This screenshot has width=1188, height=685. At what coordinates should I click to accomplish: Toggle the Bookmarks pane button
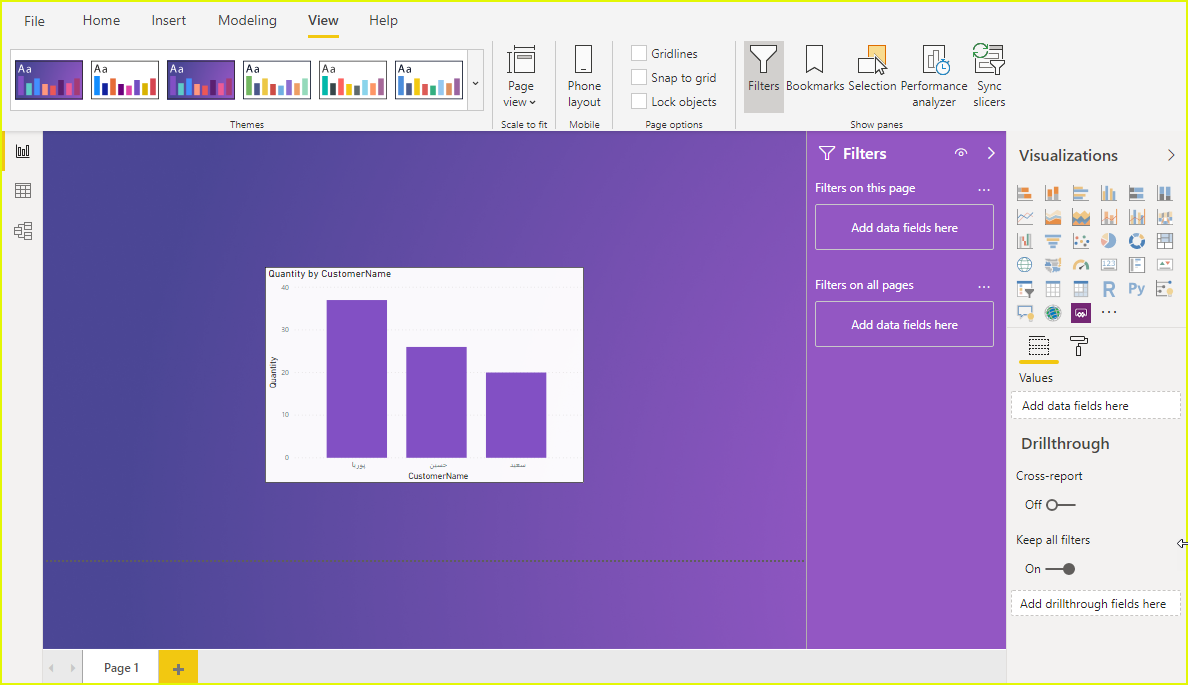click(814, 68)
